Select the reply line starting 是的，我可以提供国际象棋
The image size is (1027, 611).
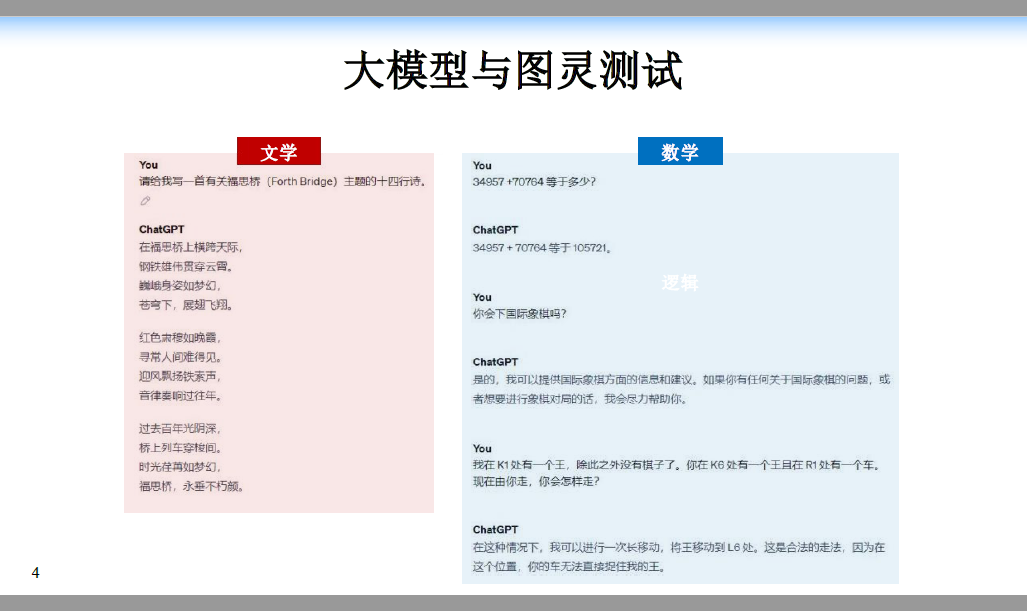(681, 380)
